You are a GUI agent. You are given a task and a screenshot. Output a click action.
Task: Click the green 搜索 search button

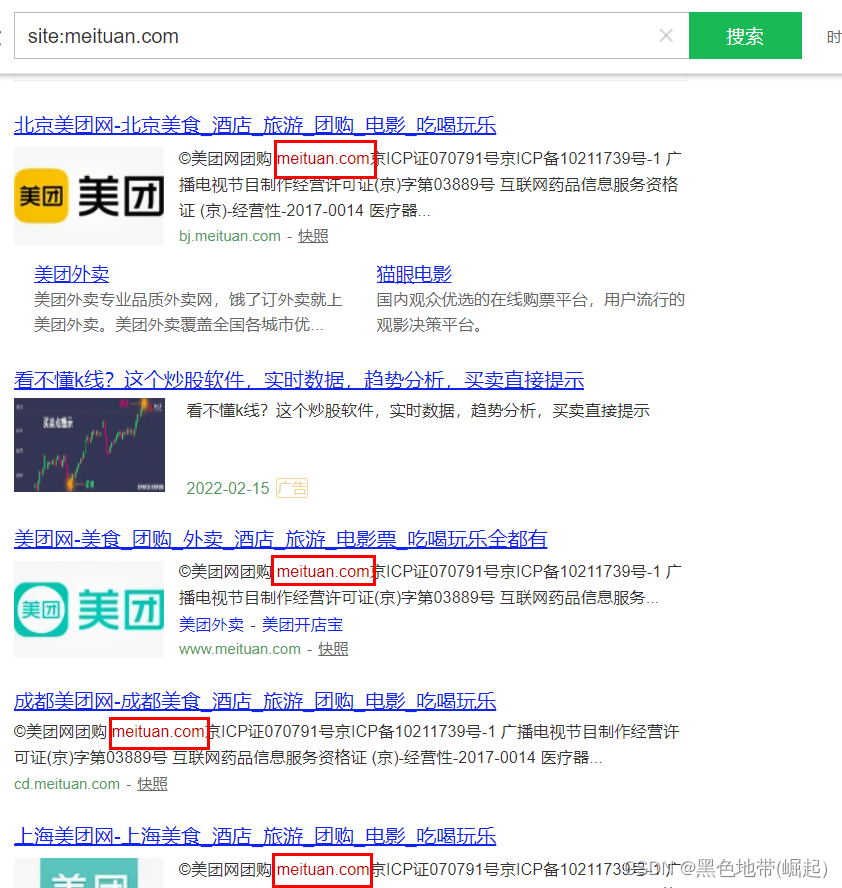click(745, 36)
